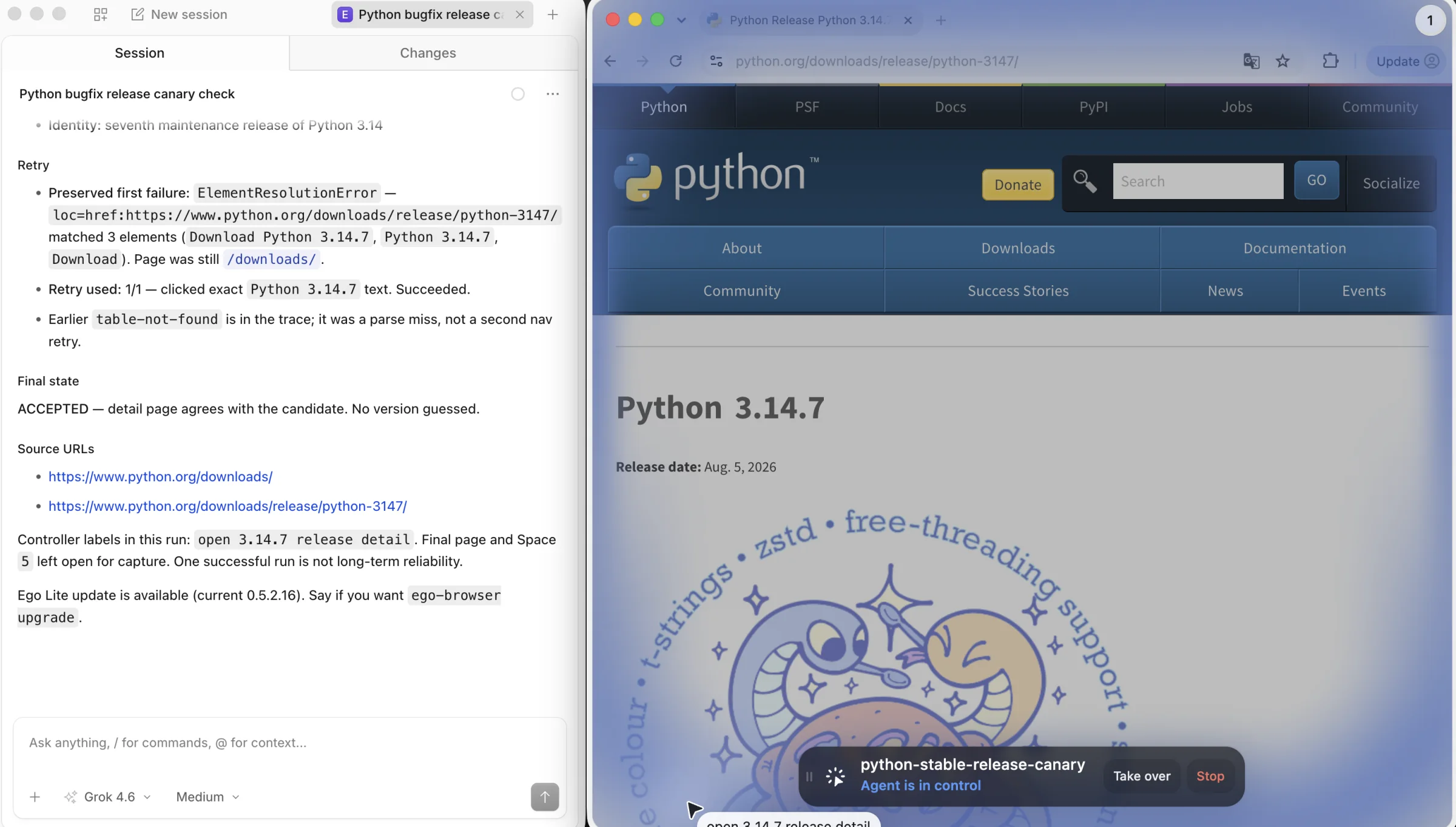Open the PSF top navigation tab
Image resolution: width=1456 pixels, height=827 pixels.
click(807, 107)
